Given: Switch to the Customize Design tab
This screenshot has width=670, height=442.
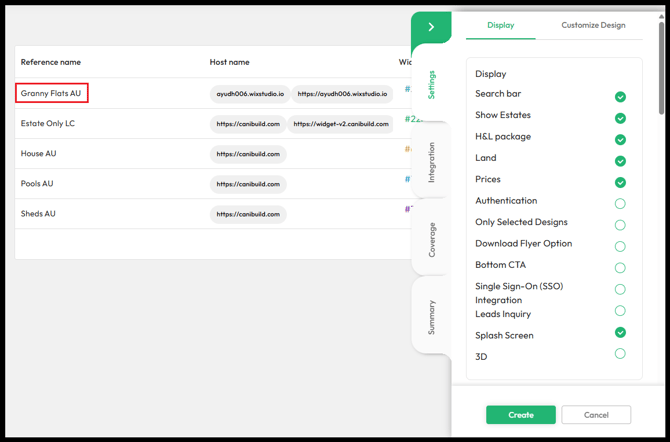Looking at the screenshot, I should (x=593, y=25).
